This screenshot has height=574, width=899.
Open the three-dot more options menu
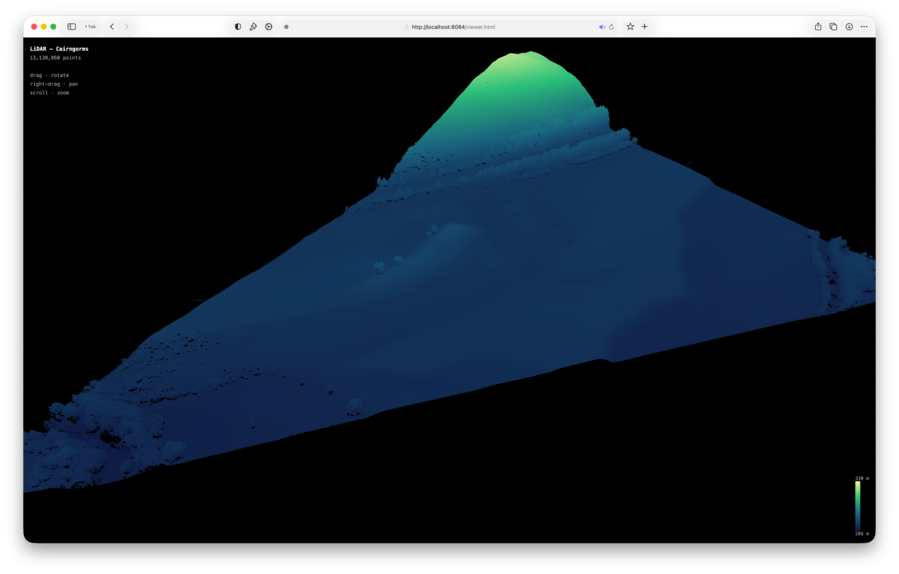864,26
